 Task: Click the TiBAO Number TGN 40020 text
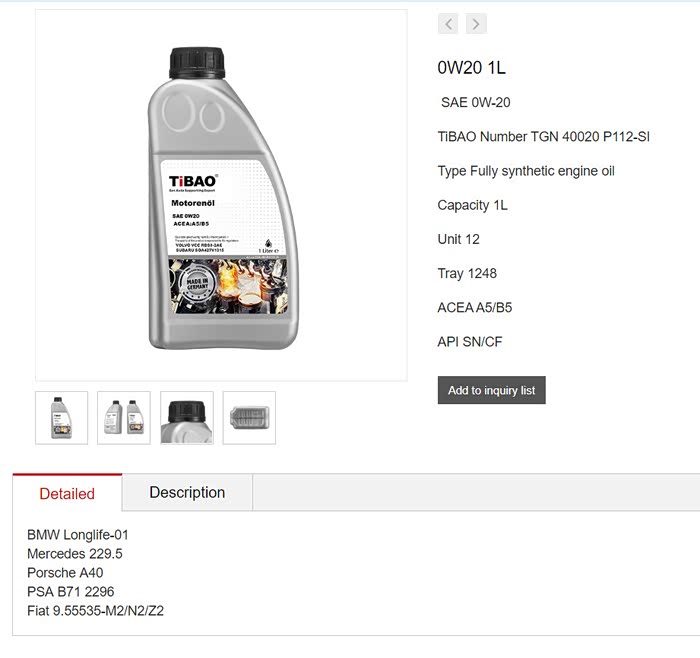(543, 136)
